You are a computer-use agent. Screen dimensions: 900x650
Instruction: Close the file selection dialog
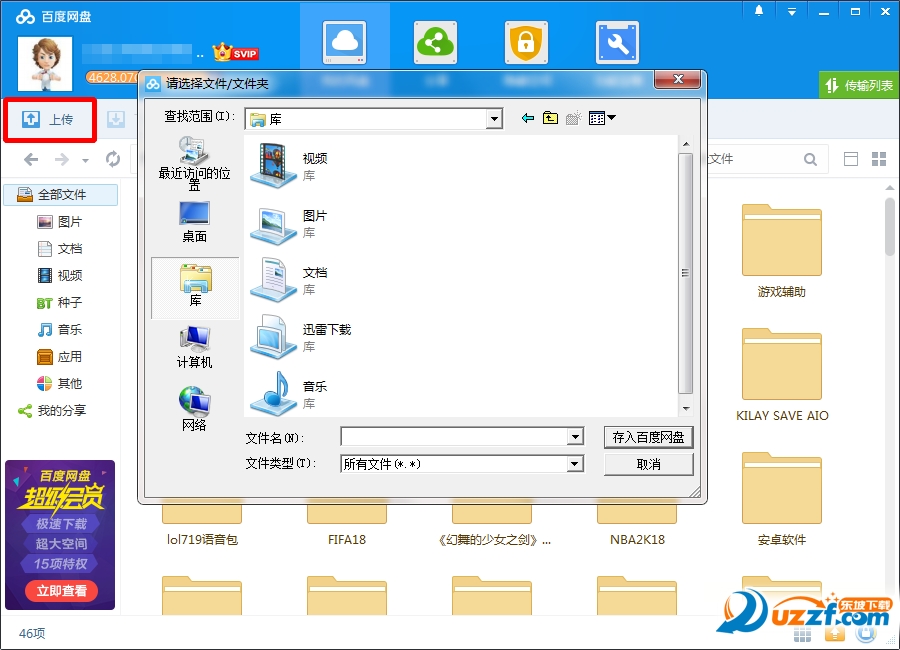[678, 79]
